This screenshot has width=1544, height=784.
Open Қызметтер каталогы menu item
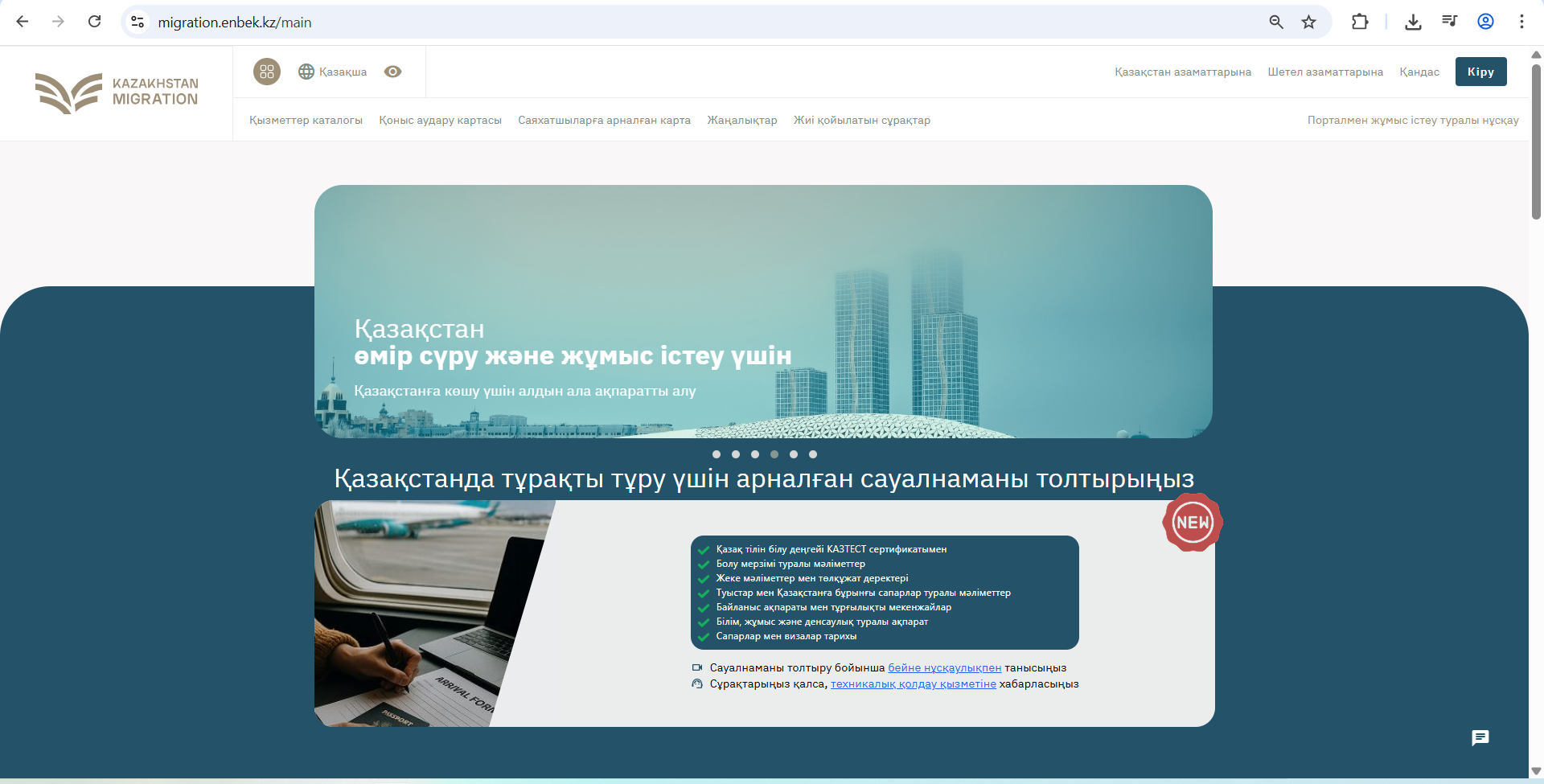pyautogui.click(x=306, y=120)
